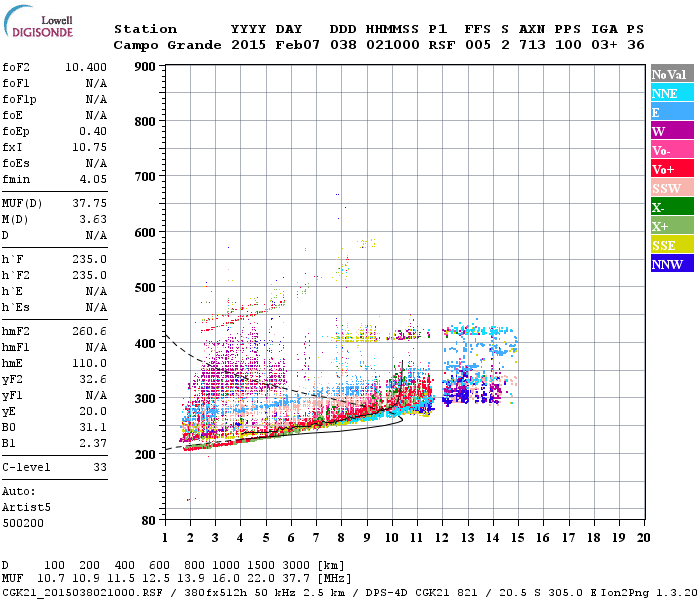
Task: Click the D 3000 km table value
Action: pos(296,566)
